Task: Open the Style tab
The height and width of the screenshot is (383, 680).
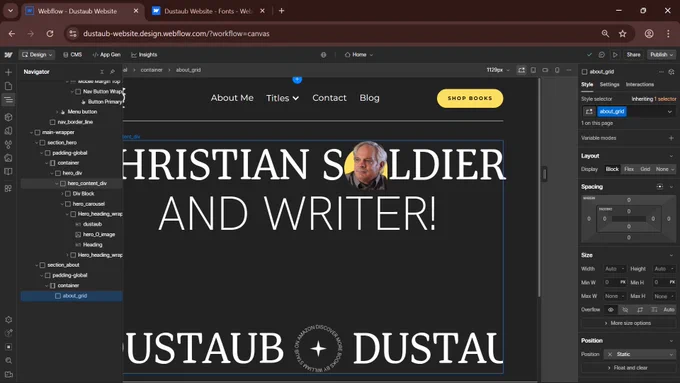Action: (x=587, y=85)
